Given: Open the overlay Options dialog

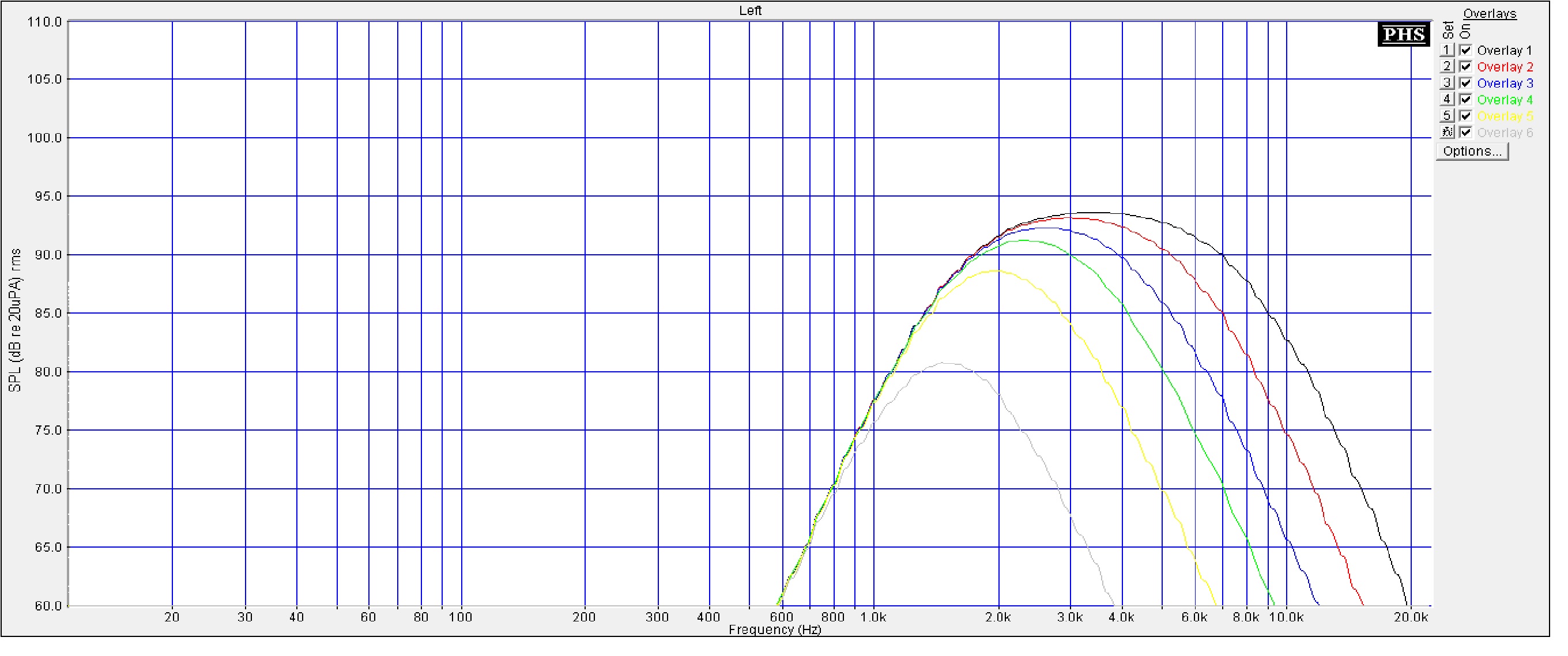Looking at the screenshot, I should click(1472, 152).
